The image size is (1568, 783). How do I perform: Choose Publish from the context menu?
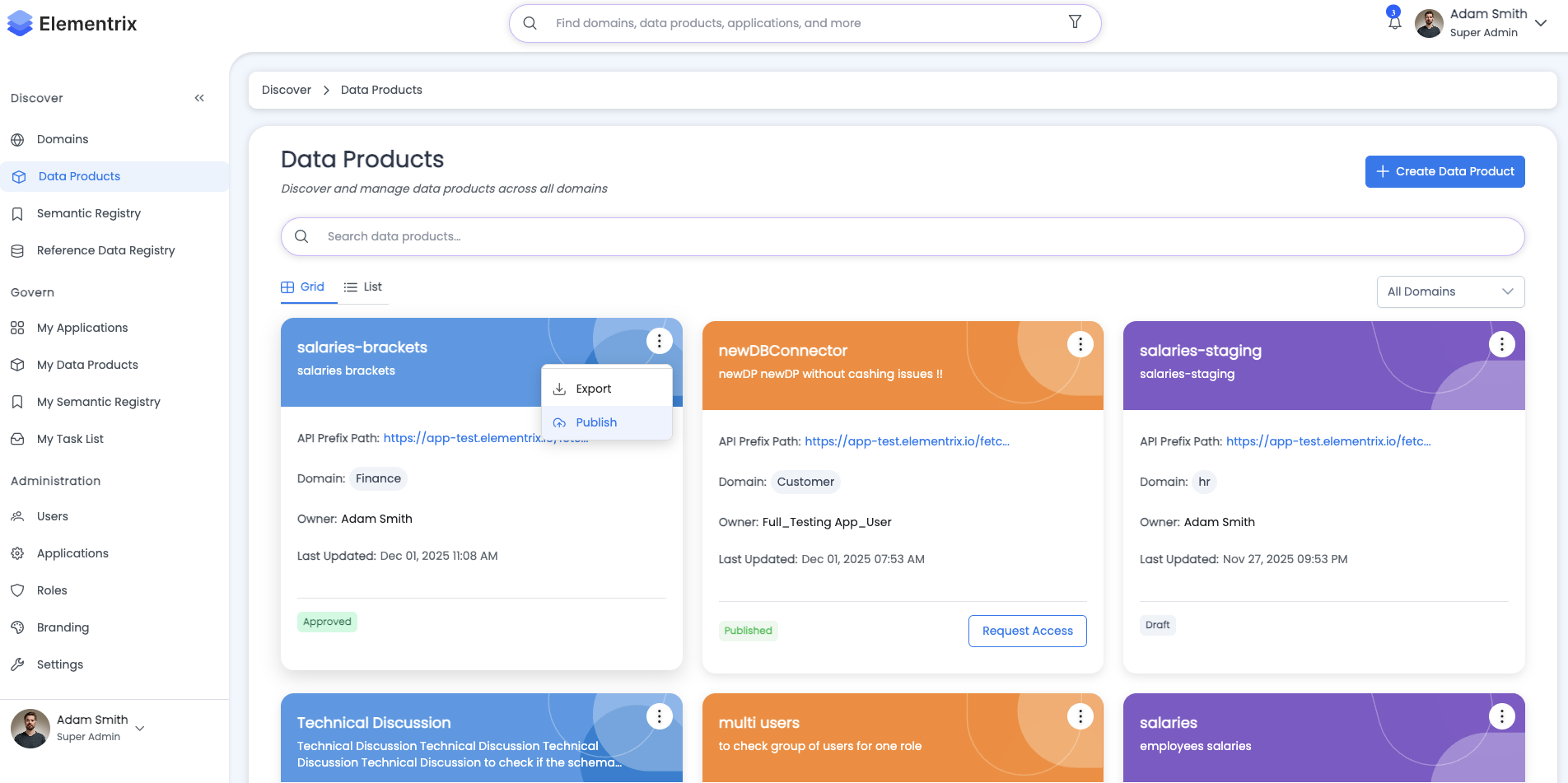[596, 422]
